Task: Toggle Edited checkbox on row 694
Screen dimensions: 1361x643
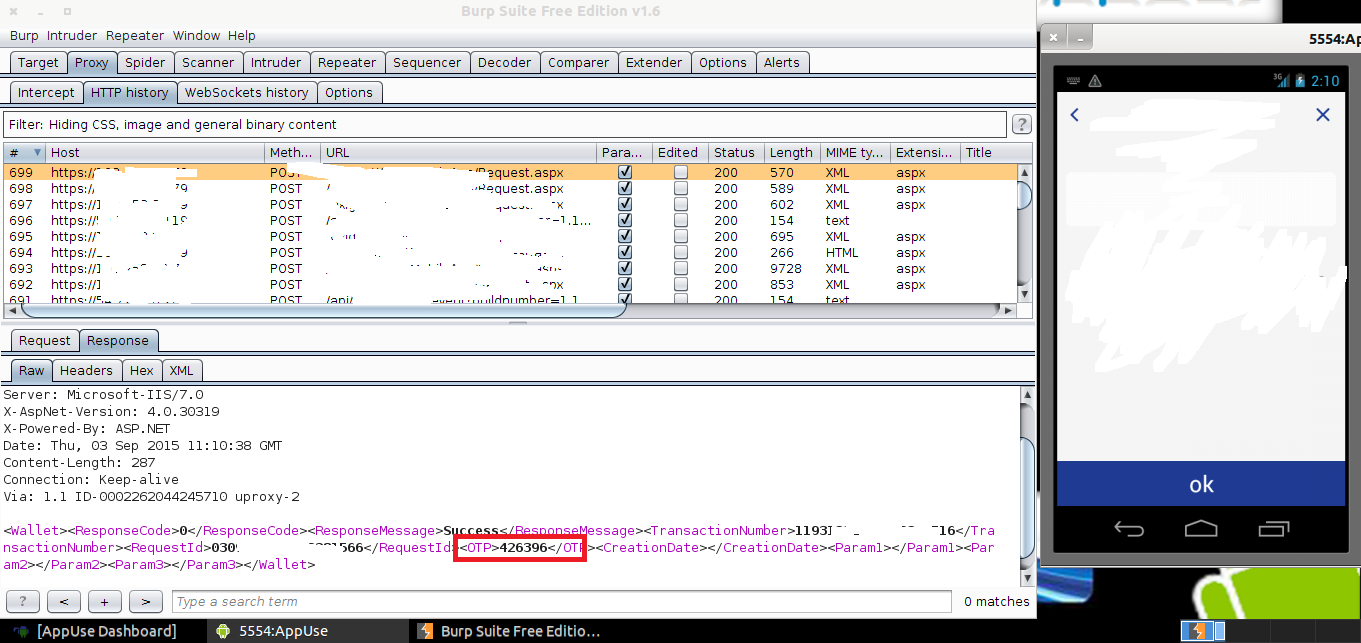Action: coord(681,252)
